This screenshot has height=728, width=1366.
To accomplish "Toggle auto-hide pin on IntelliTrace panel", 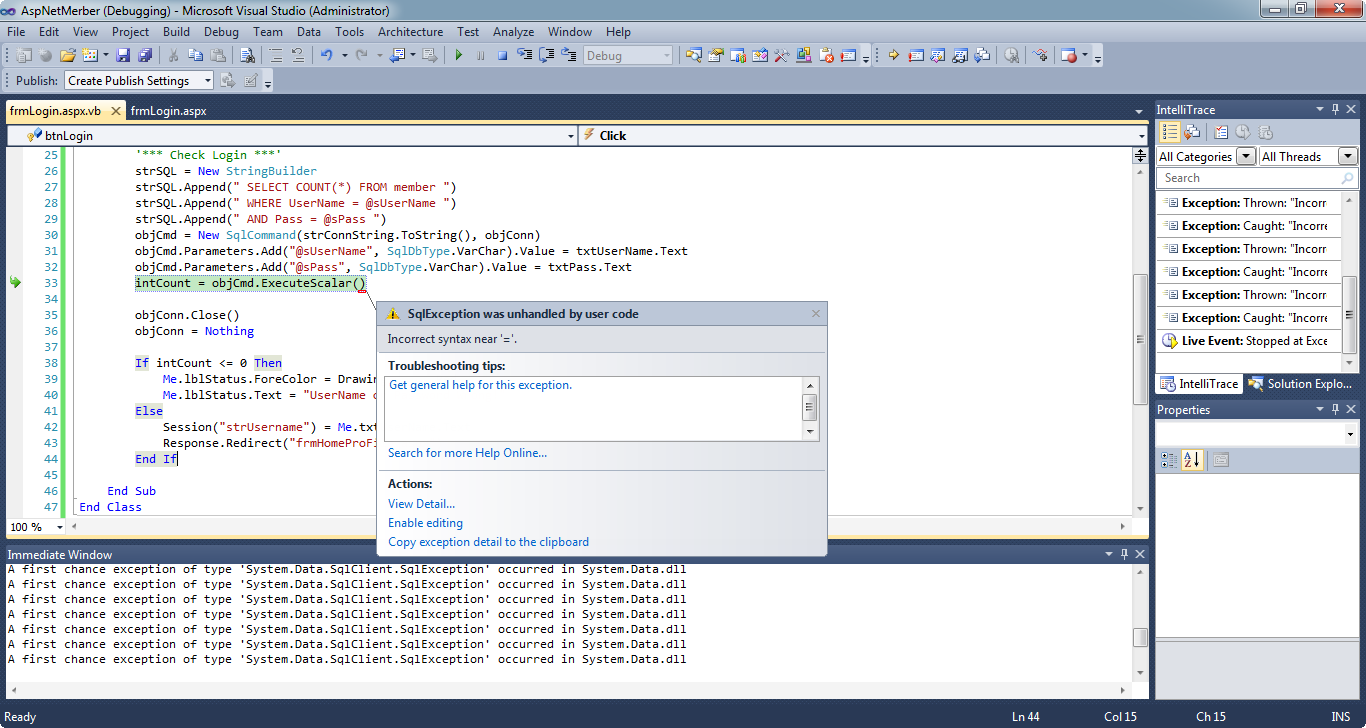I will [x=1335, y=109].
